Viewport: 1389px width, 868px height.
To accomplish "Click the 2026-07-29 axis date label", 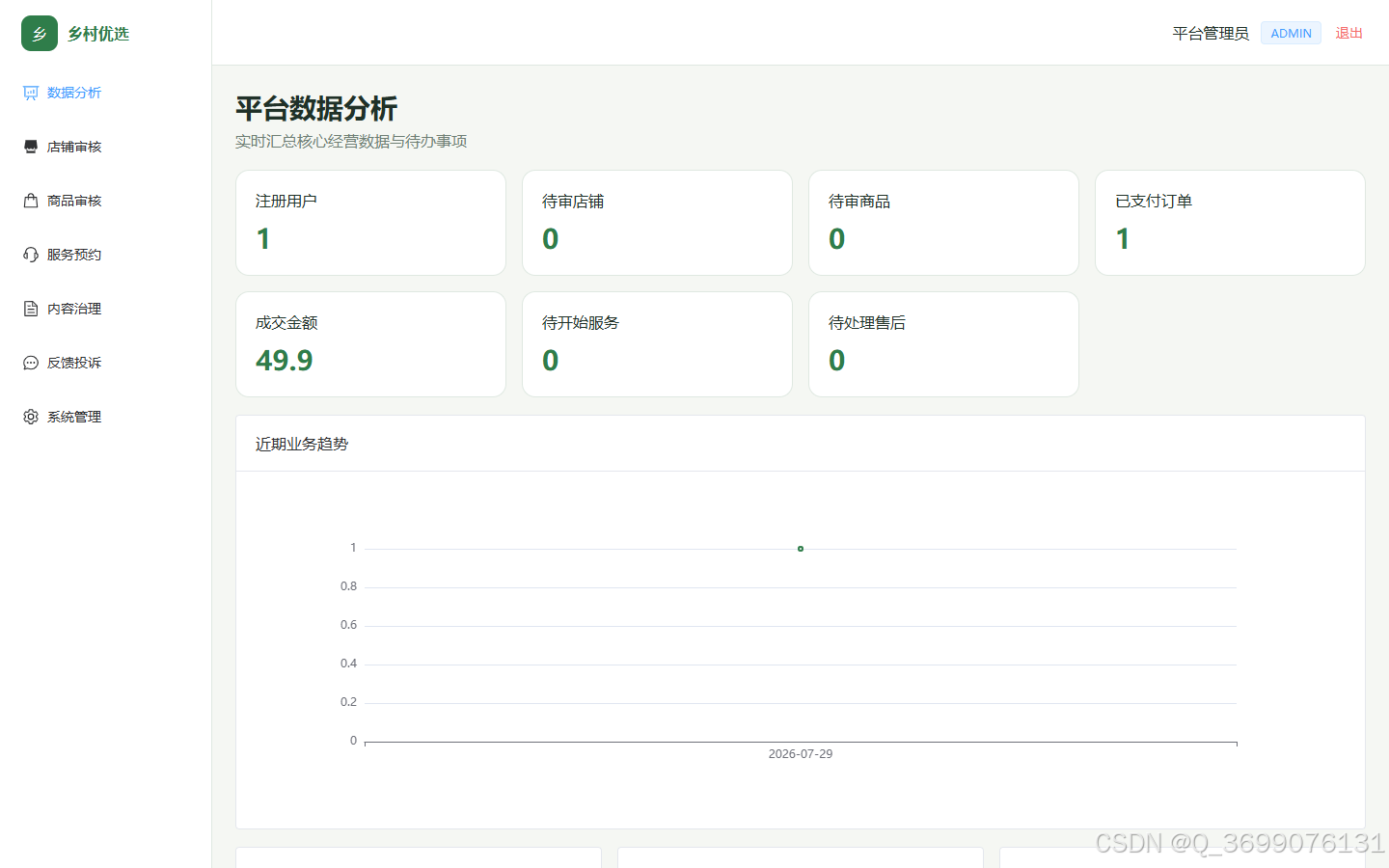I will coord(801,754).
